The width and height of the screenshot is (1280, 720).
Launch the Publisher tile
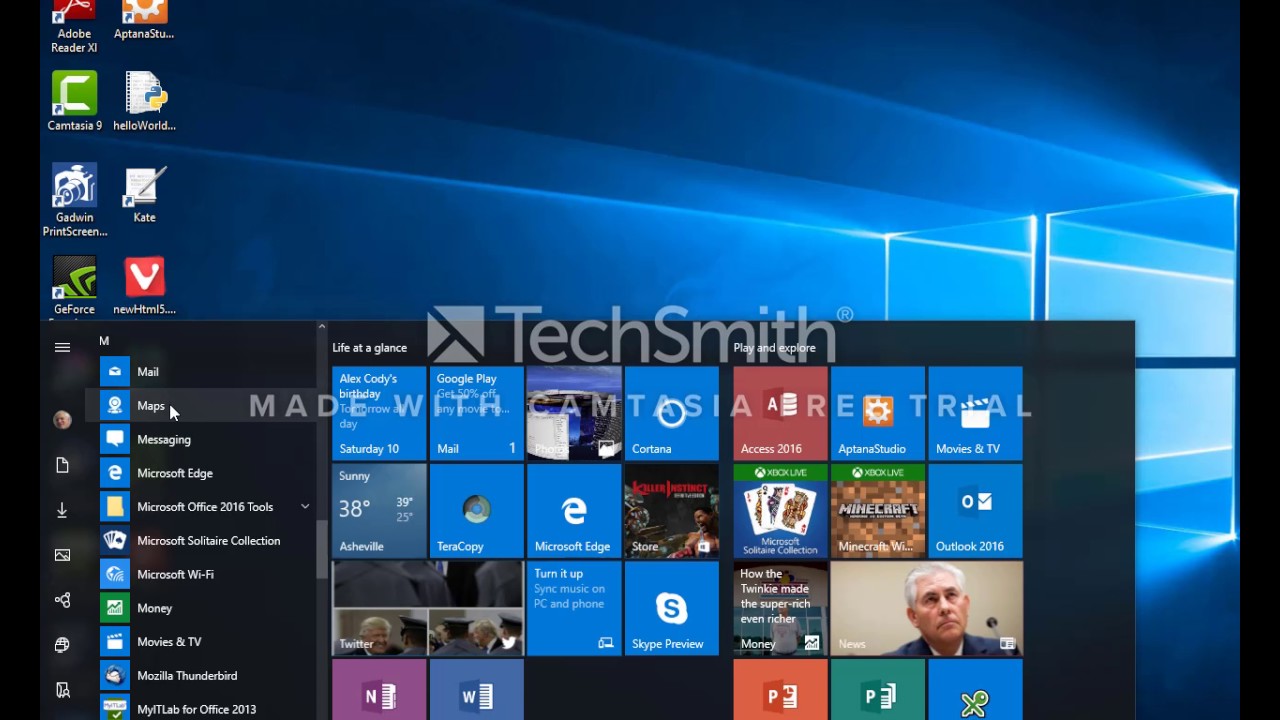pyautogui.click(x=878, y=689)
